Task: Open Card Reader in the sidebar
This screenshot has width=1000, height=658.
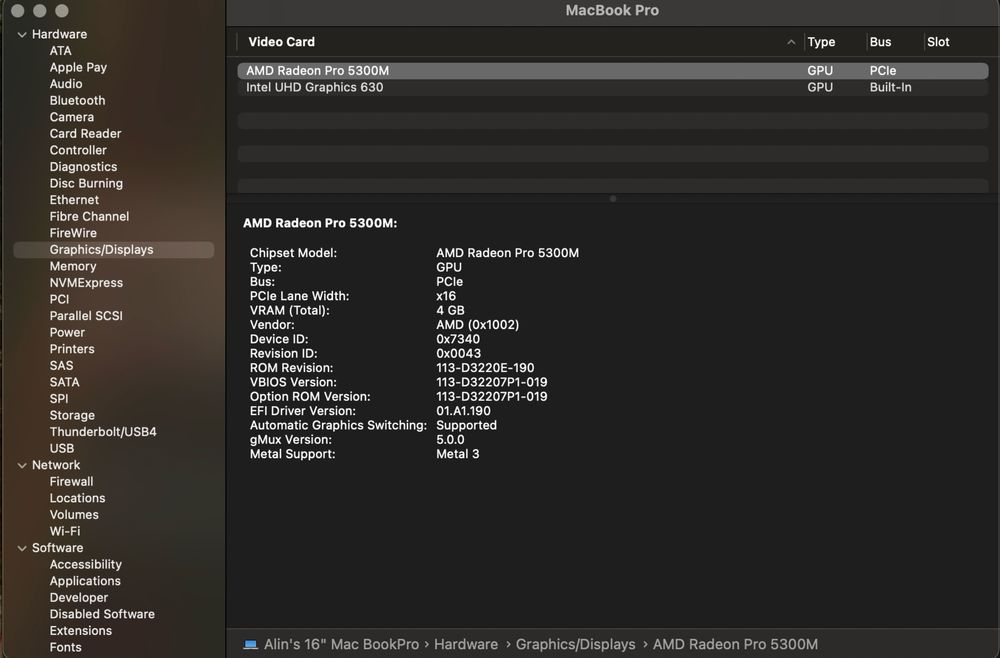Action: click(85, 134)
